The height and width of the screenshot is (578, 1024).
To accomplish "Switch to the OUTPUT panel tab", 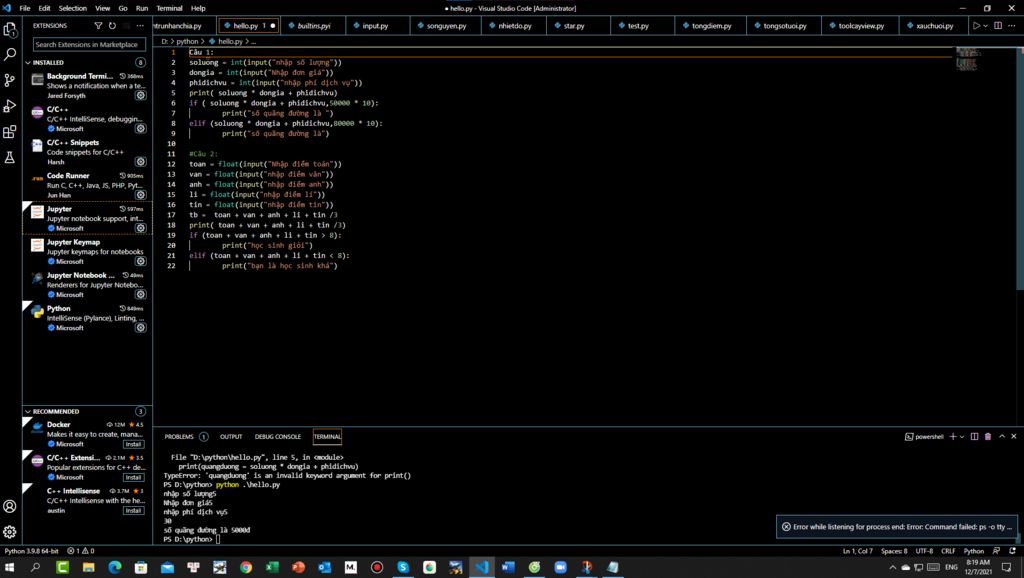I will pyautogui.click(x=231, y=436).
